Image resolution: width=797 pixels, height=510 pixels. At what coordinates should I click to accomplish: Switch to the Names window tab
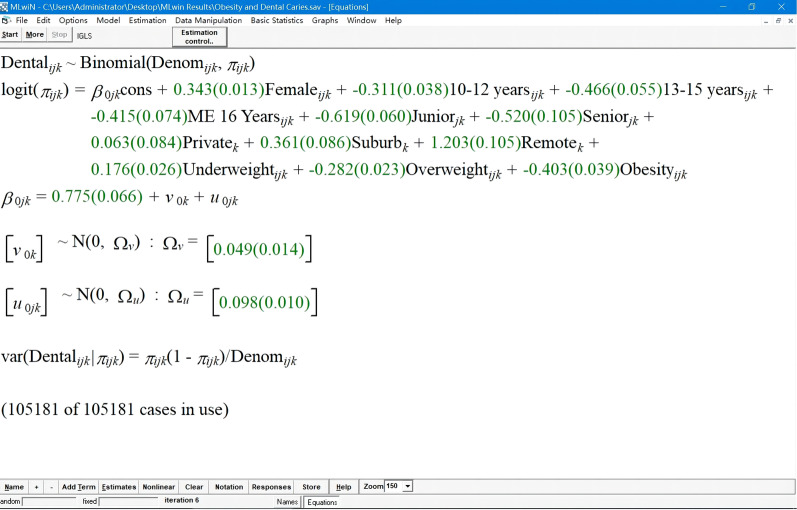(x=287, y=502)
